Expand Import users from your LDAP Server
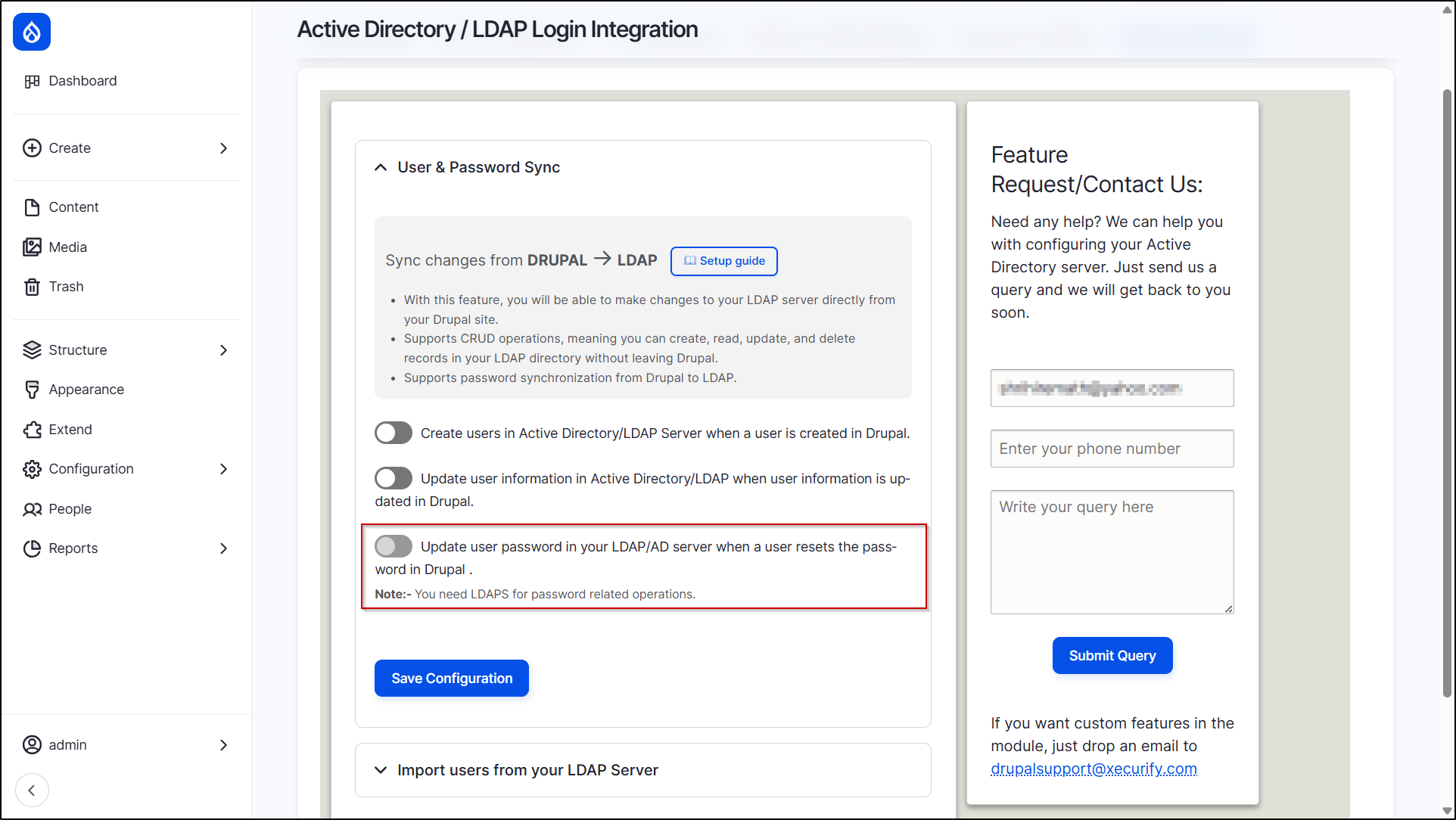 [x=381, y=770]
